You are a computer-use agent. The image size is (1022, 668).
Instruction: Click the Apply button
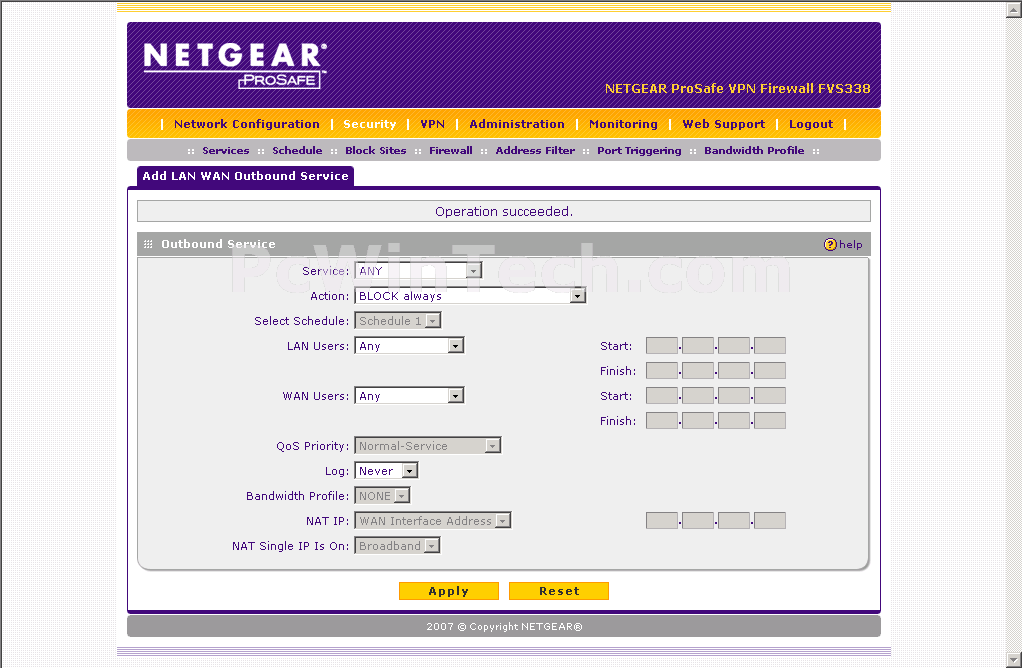[448, 591]
